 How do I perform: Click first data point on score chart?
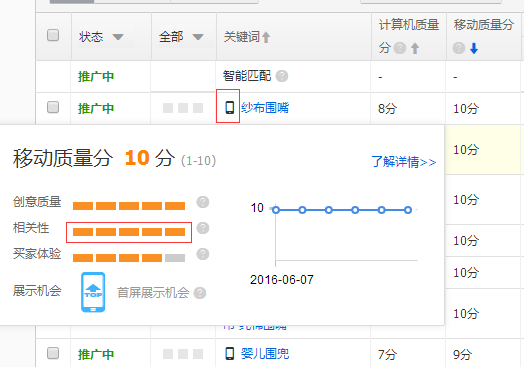276,210
